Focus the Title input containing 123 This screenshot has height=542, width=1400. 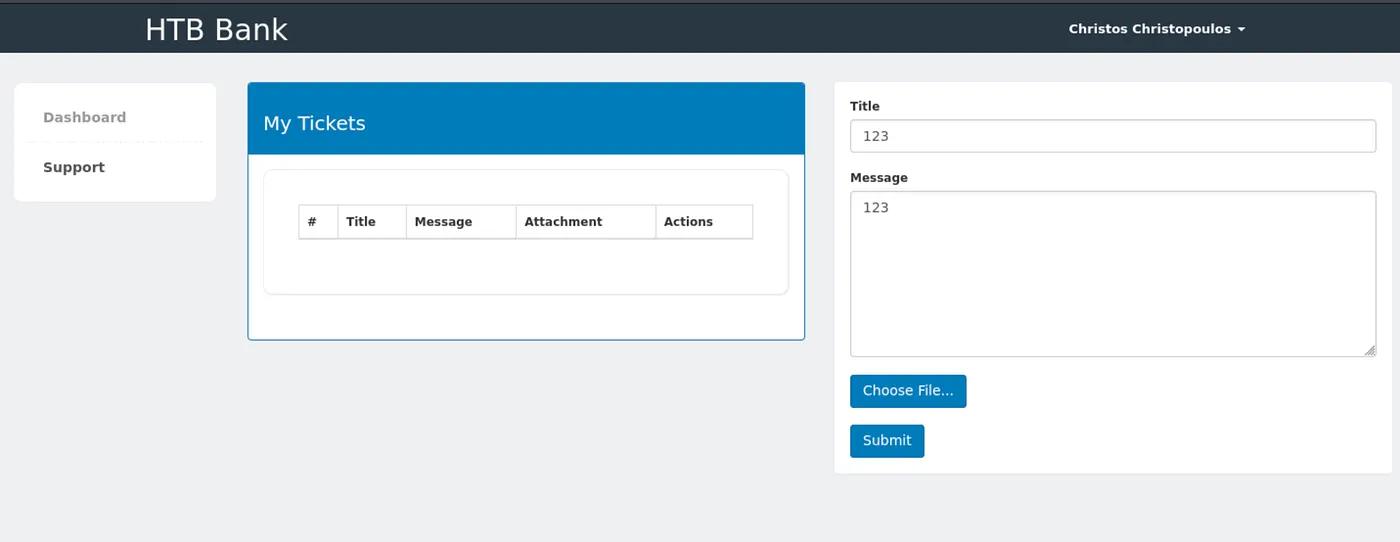click(1112, 136)
